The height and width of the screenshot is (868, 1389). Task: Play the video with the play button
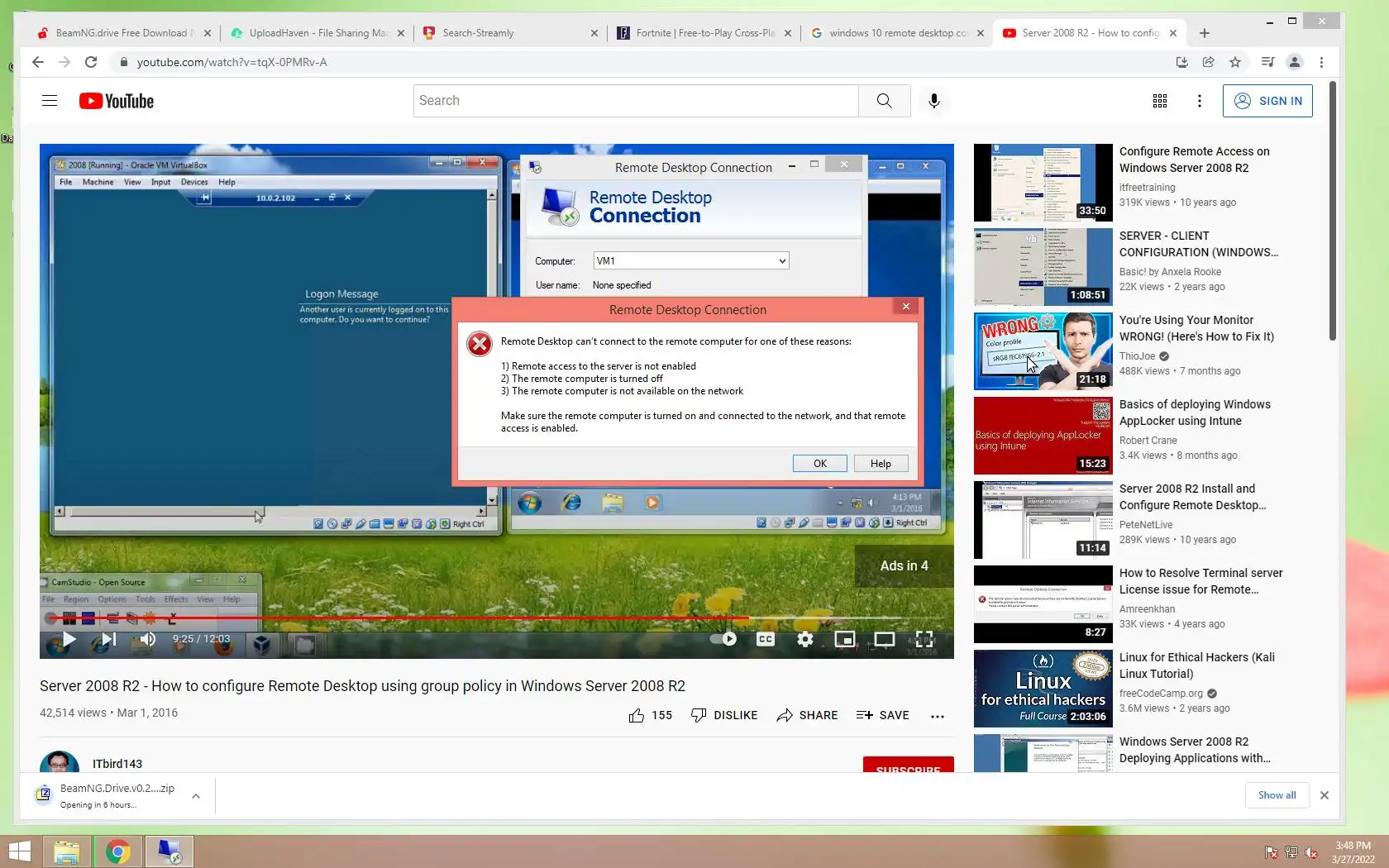[x=69, y=639]
